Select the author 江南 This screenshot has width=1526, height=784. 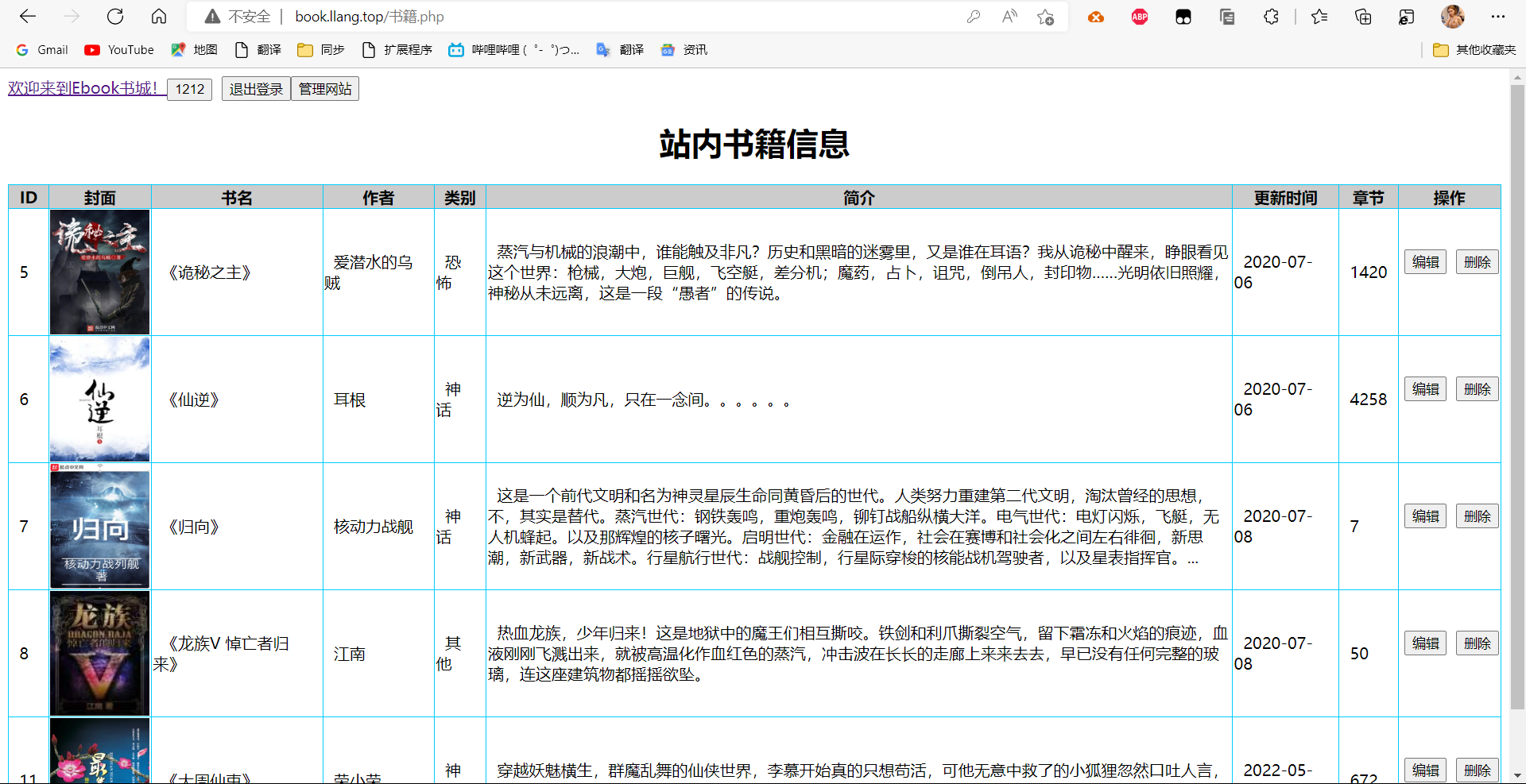(x=350, y=654)
